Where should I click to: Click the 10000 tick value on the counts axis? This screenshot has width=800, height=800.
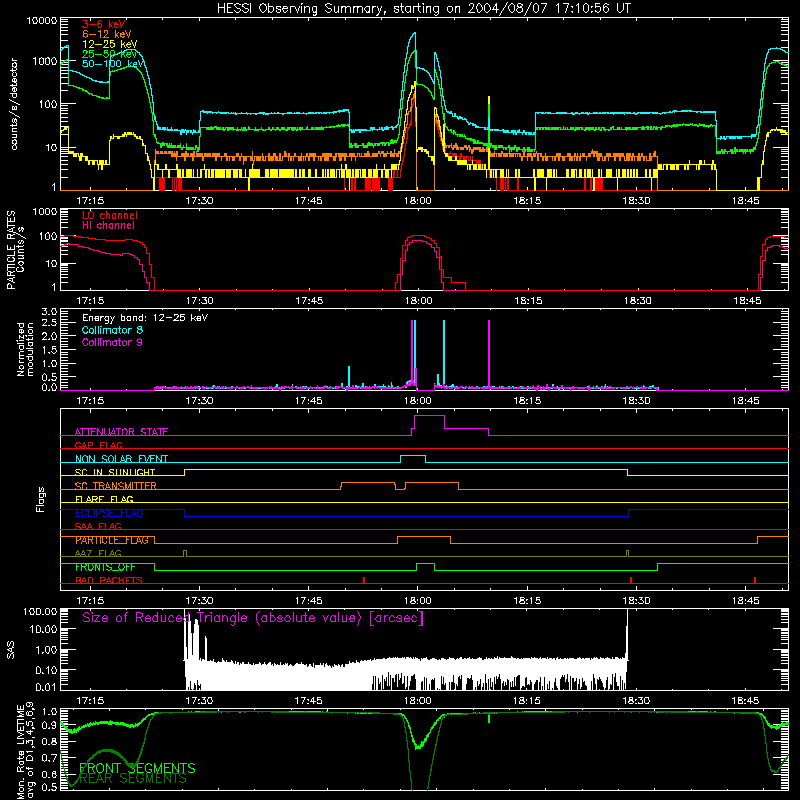tap(41, 21)
